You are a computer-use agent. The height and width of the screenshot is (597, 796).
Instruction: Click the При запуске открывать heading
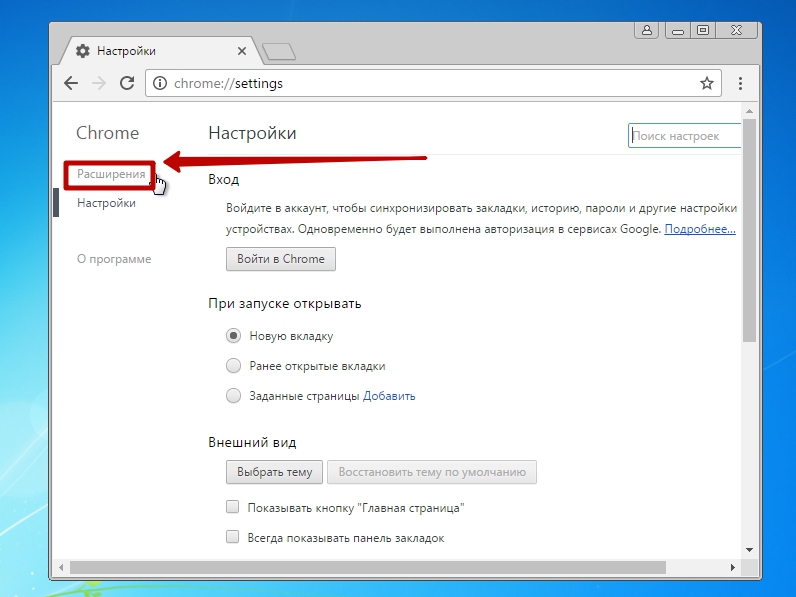click(x=285, y=304)
